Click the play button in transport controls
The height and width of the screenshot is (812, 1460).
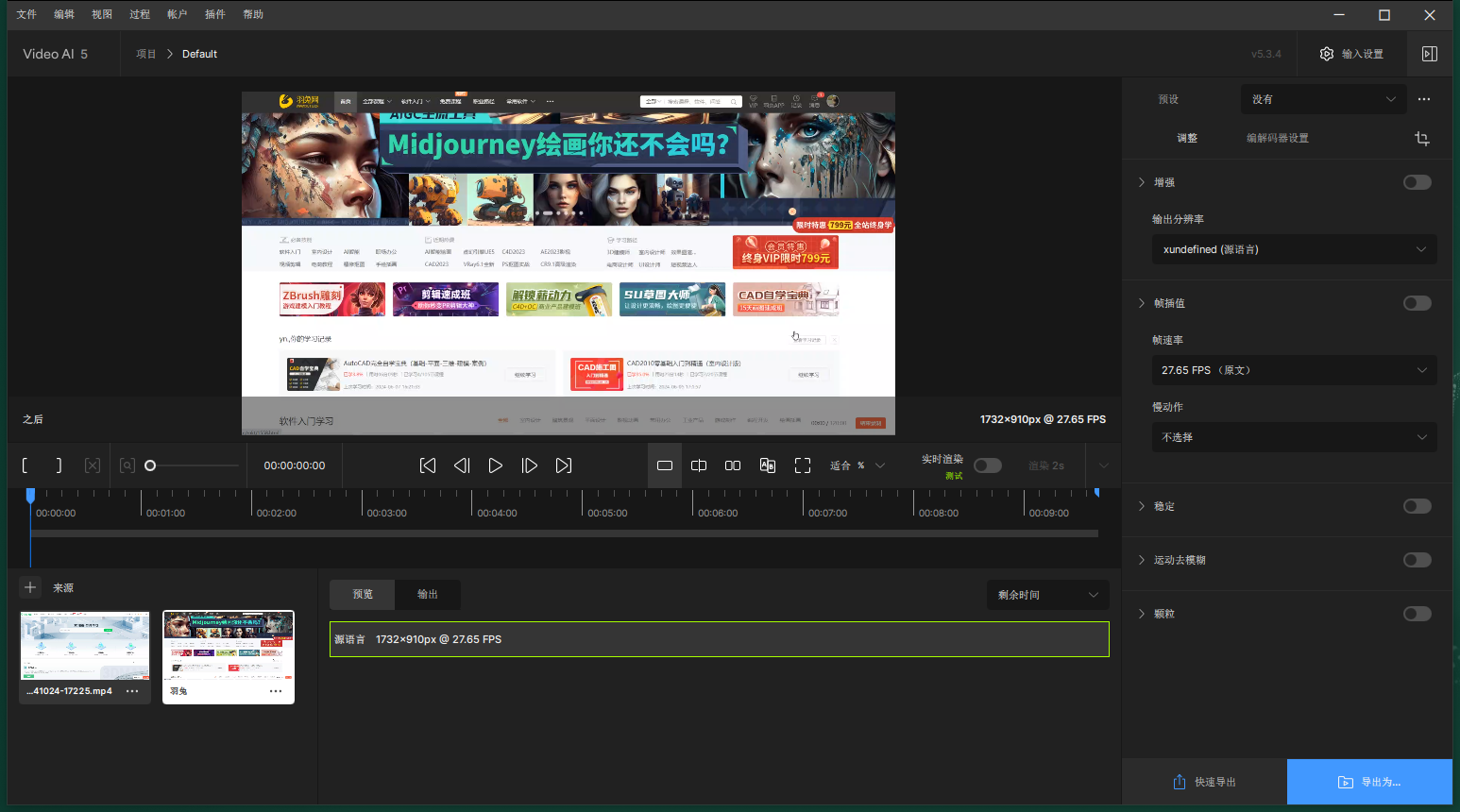click(495, 465)
